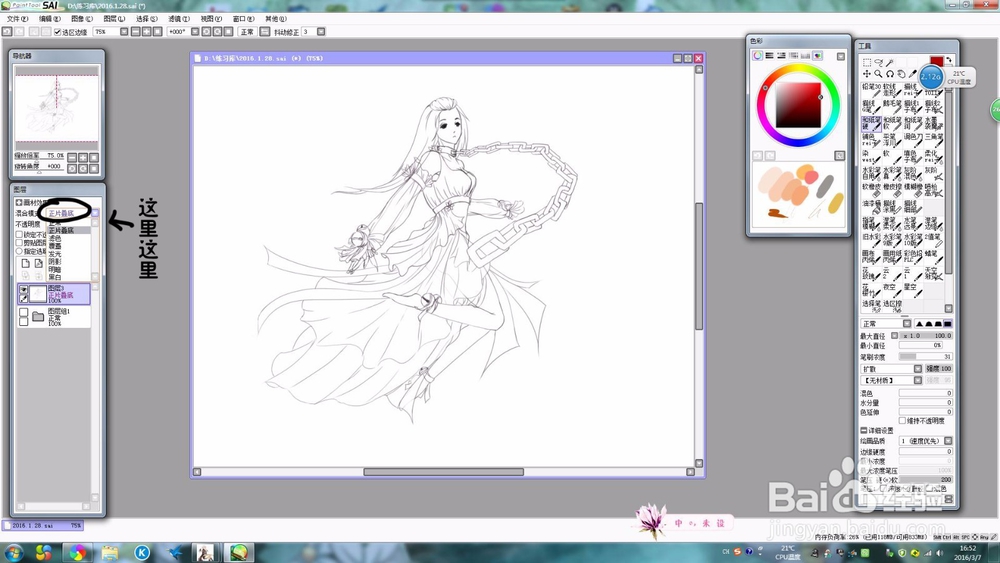Screen dimensions: 1000x563
Task: Hide 图层3 using its eye icon
Action: click(x=24, y=289)
